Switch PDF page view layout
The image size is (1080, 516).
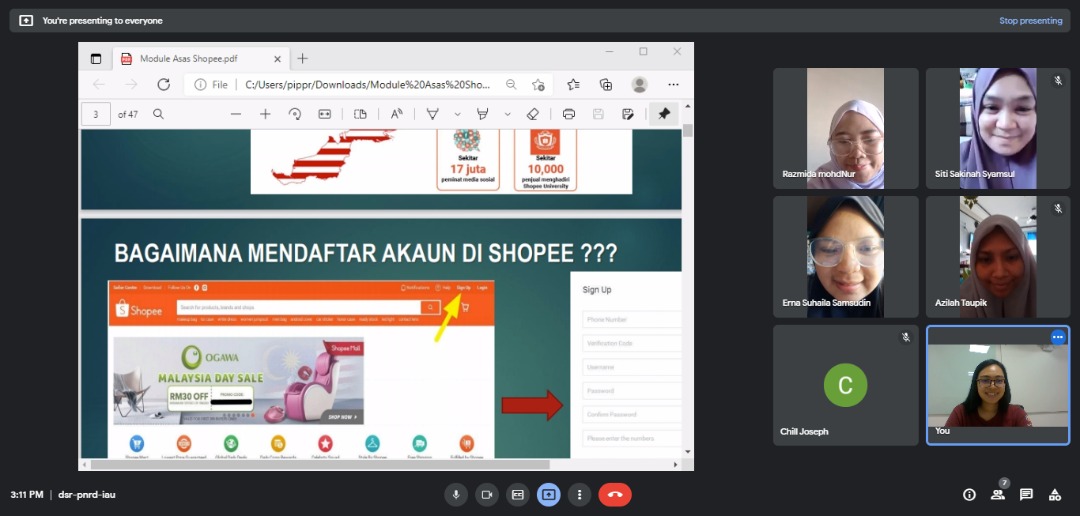[360, 114]
